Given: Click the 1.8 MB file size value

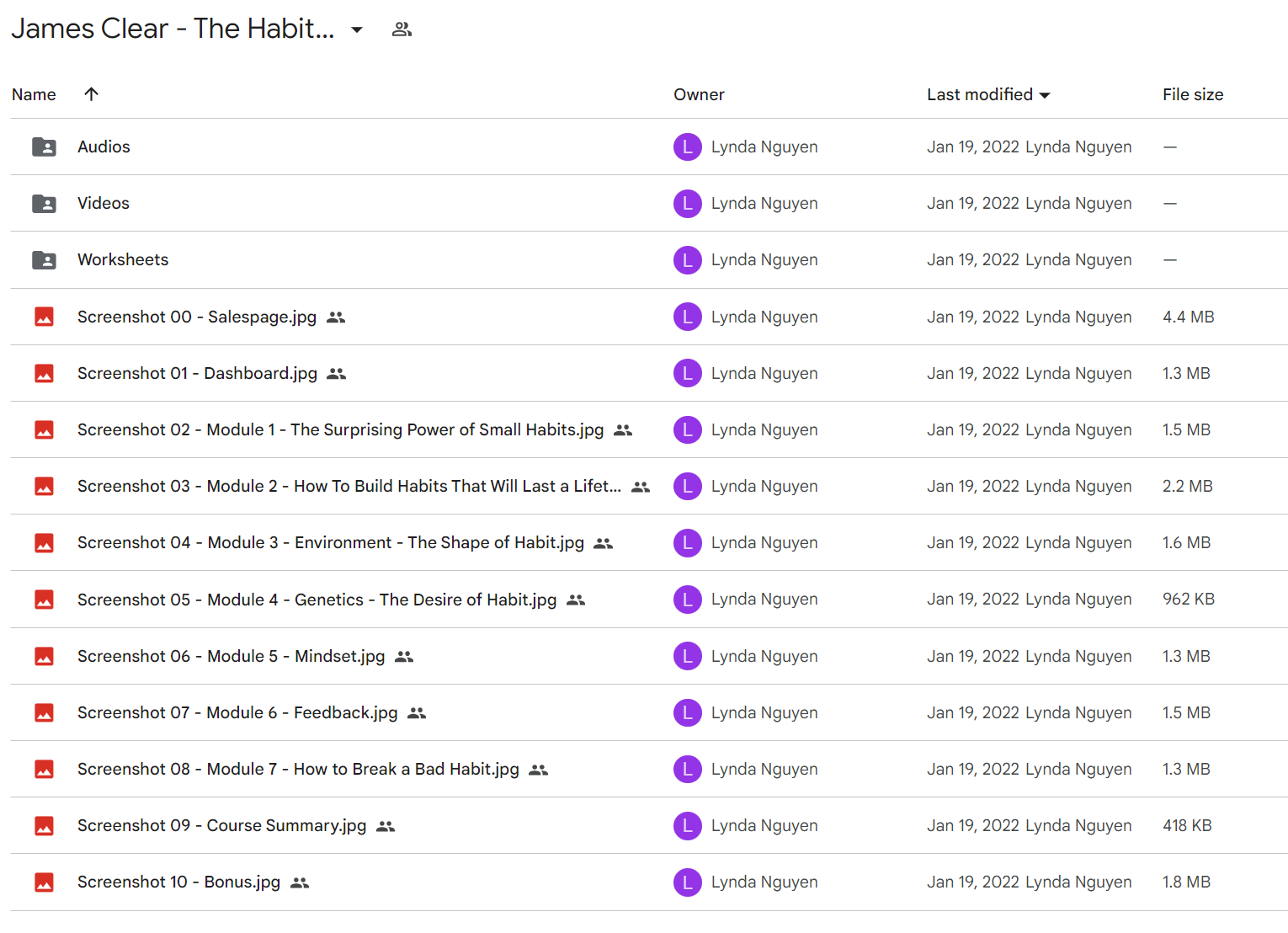Looking at the screenshot, I should pyautogui.click(x=1186, y=882).
